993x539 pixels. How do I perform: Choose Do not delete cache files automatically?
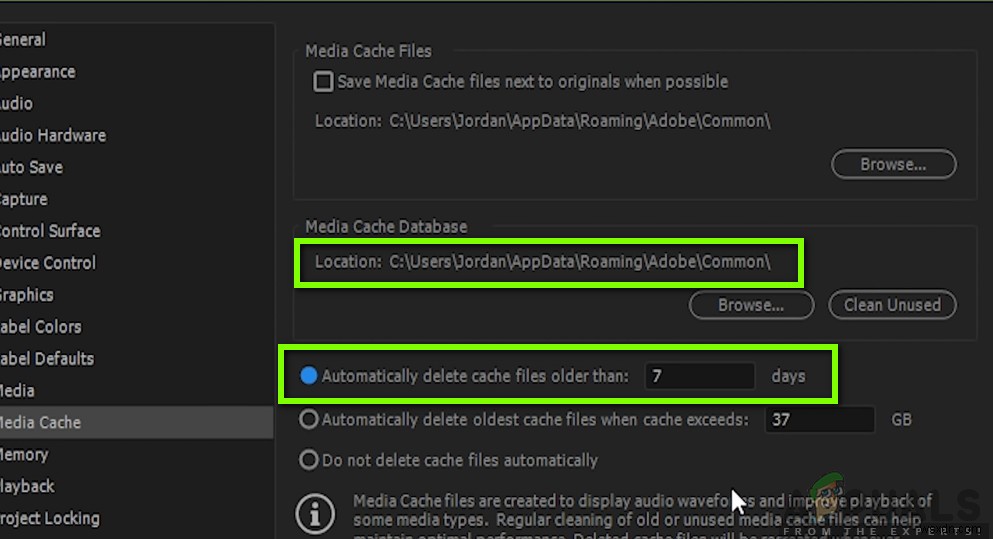(x=310, y=461)
